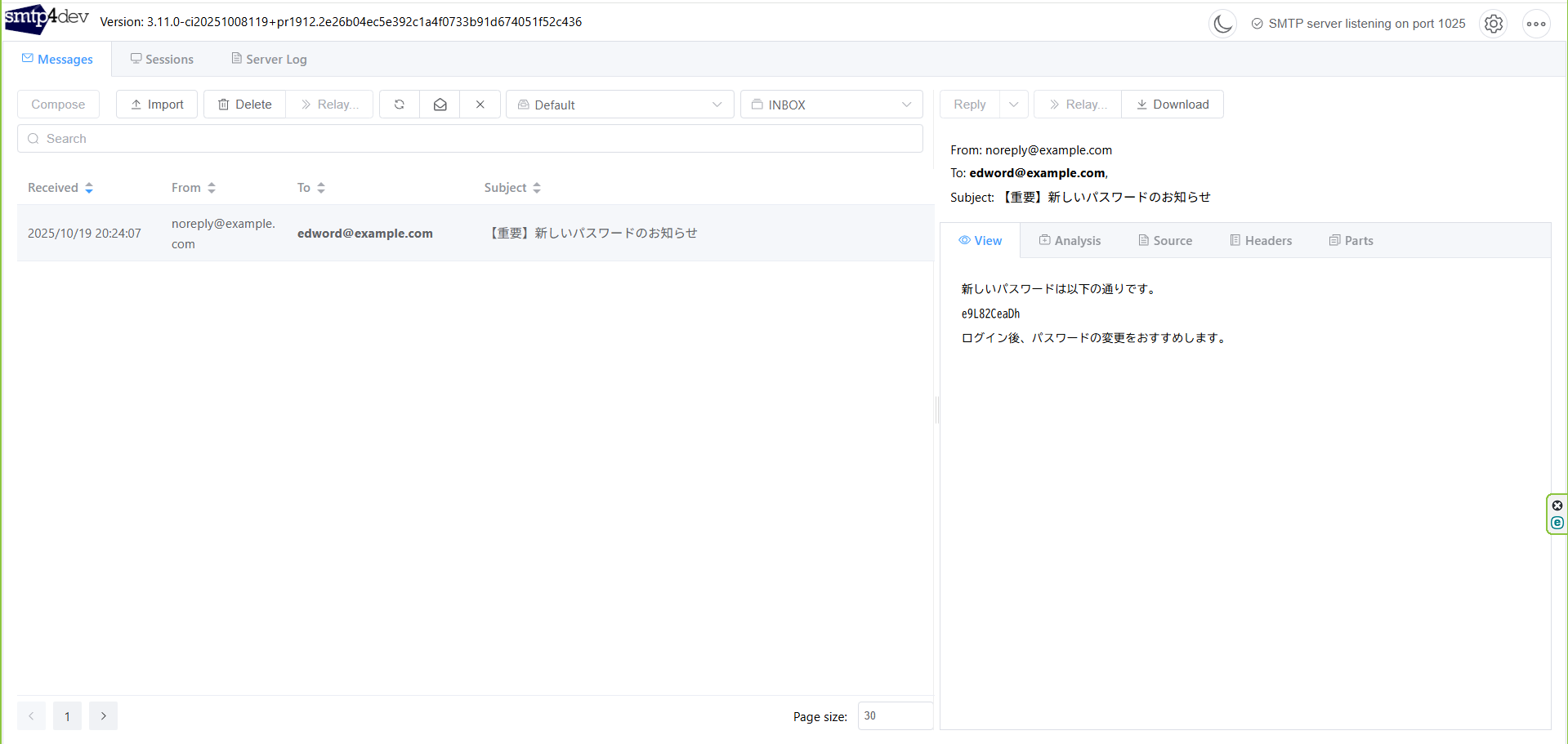The image size is (1568, 744).
Task: Switch to the Sessions tab
Action: pyautogui.click(x=162, y=59)
